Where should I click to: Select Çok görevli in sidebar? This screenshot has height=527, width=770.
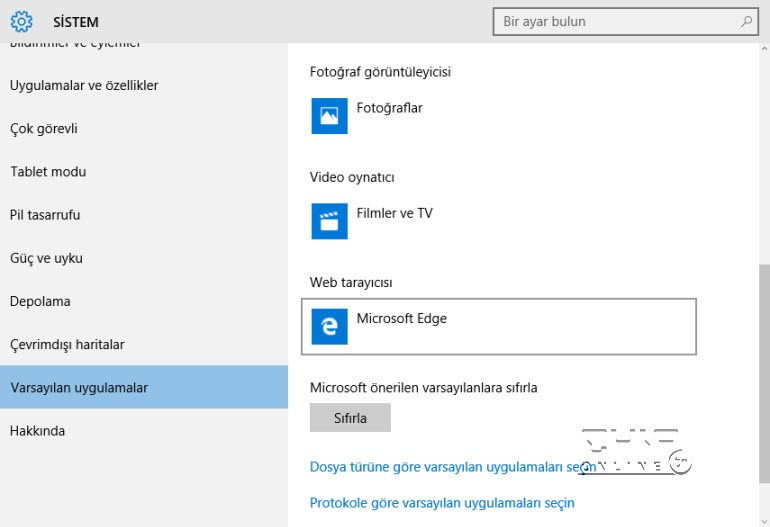144,128
